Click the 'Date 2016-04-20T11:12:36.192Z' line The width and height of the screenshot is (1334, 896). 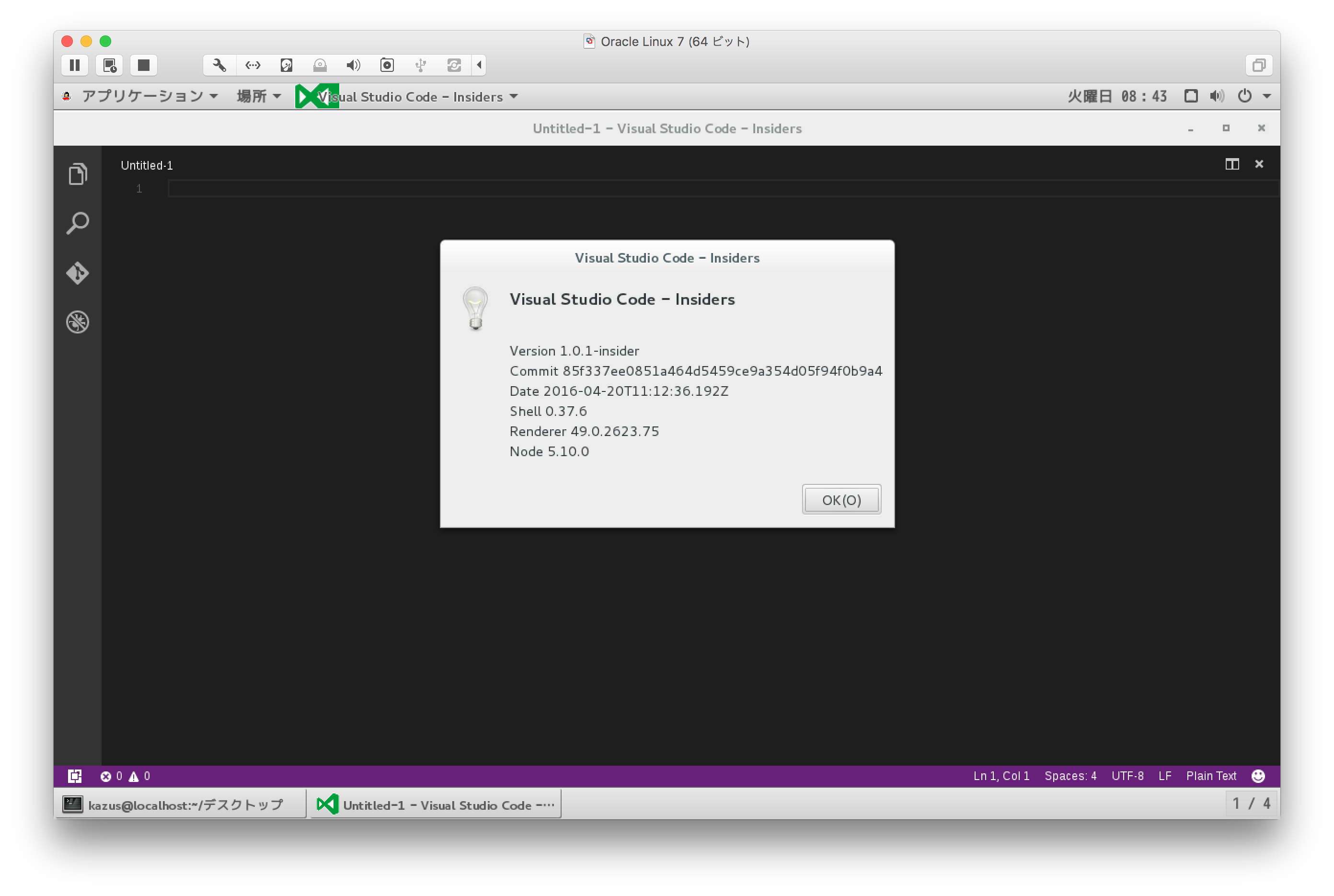[619, 391]
